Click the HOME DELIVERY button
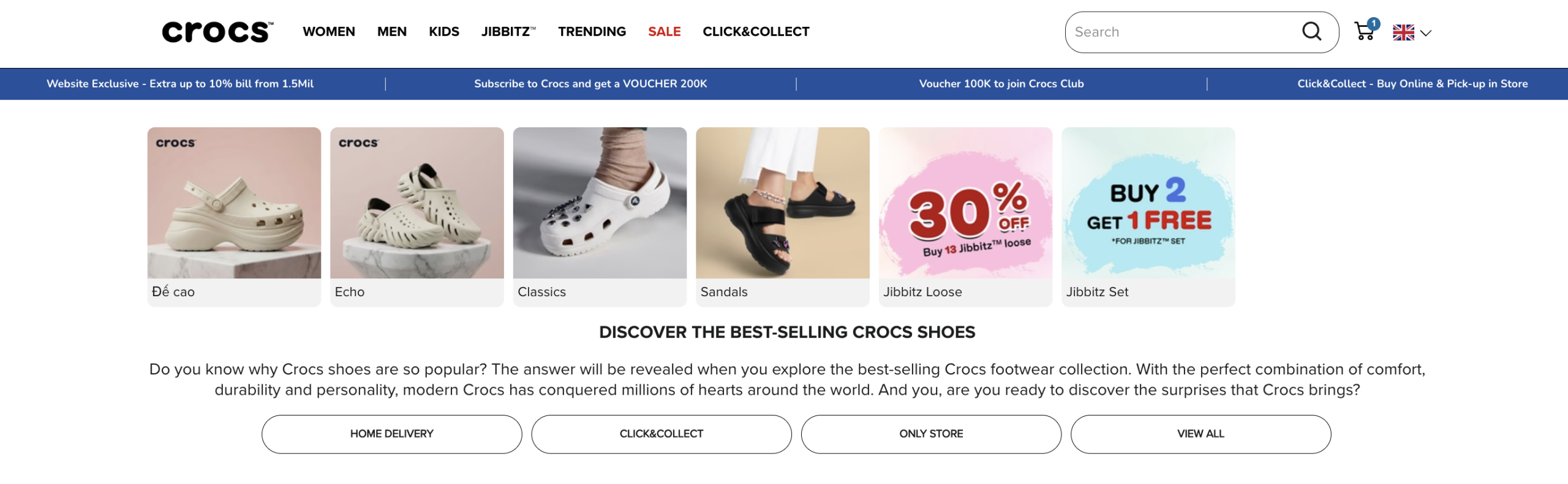Image resolution: width=1568 pixels, height=484 pixels. [x=392, y=434]
